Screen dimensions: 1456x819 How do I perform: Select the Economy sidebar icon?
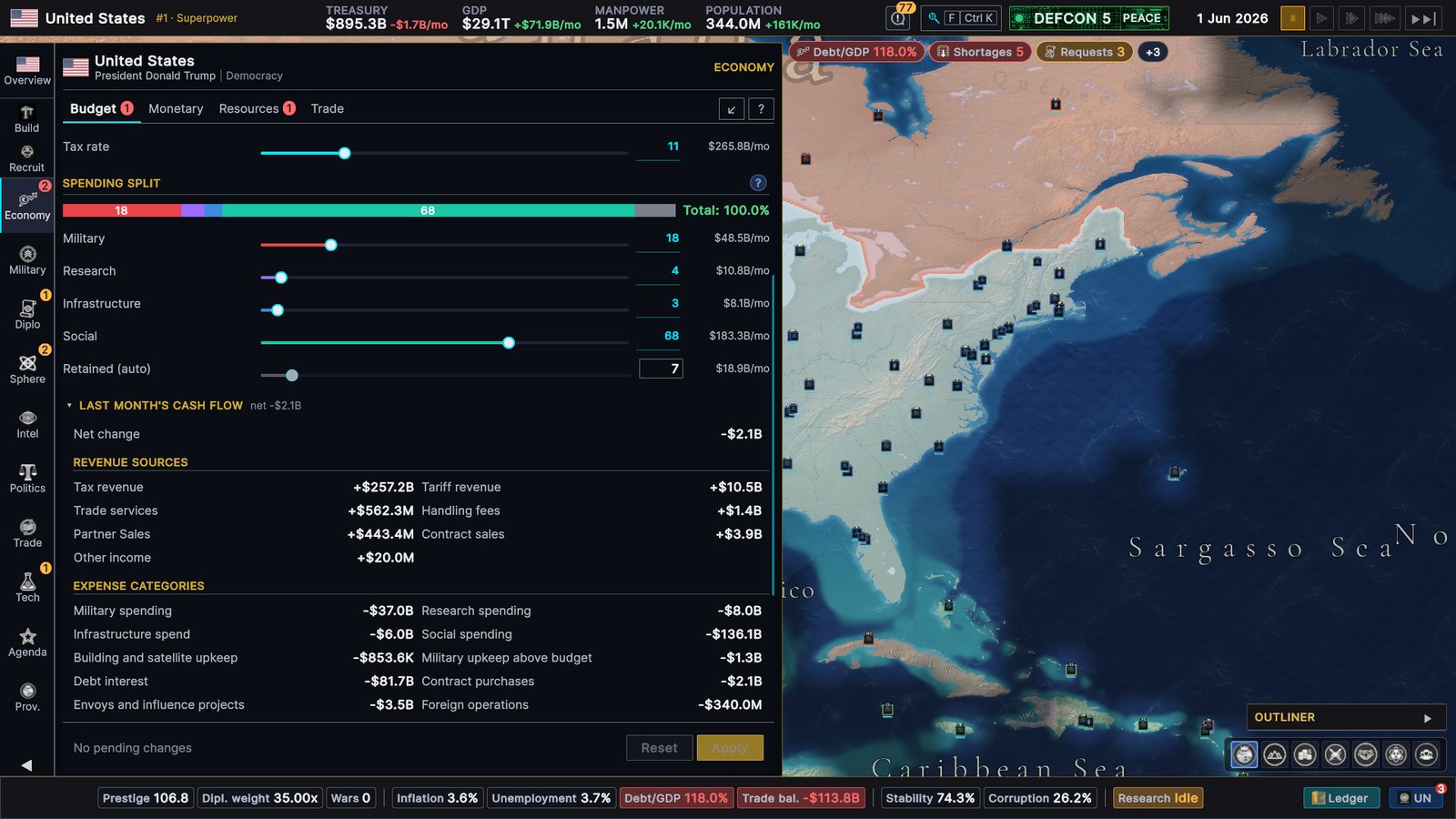[x=27, y=206]
